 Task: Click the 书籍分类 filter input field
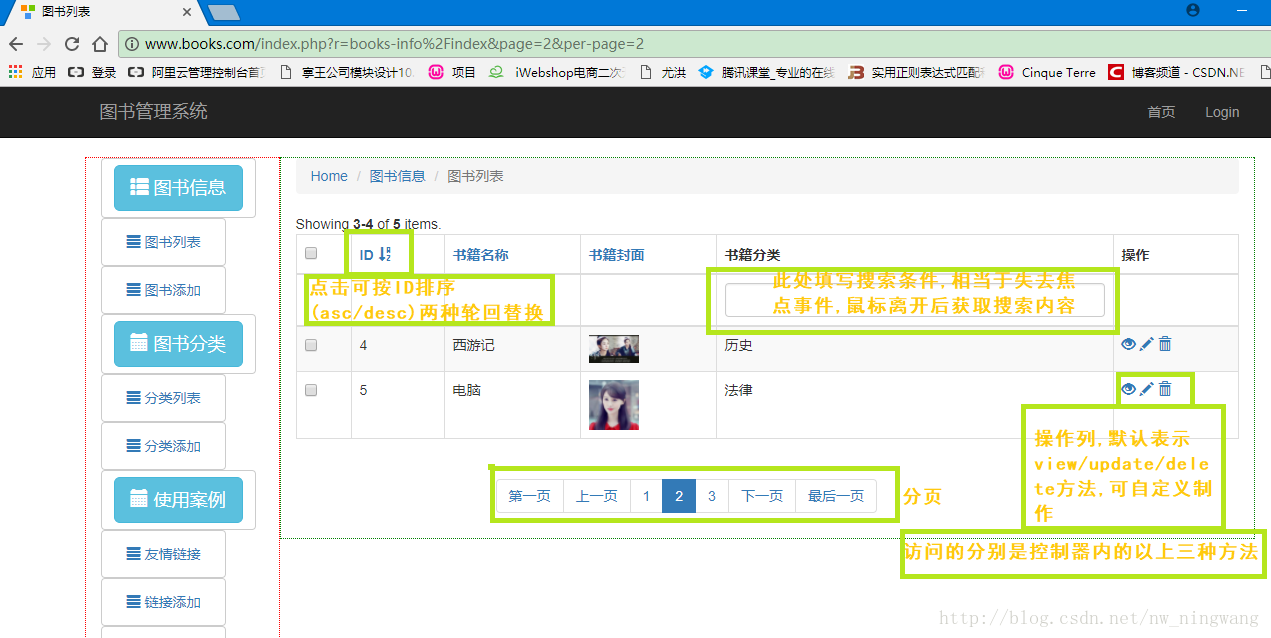point(914,300)
